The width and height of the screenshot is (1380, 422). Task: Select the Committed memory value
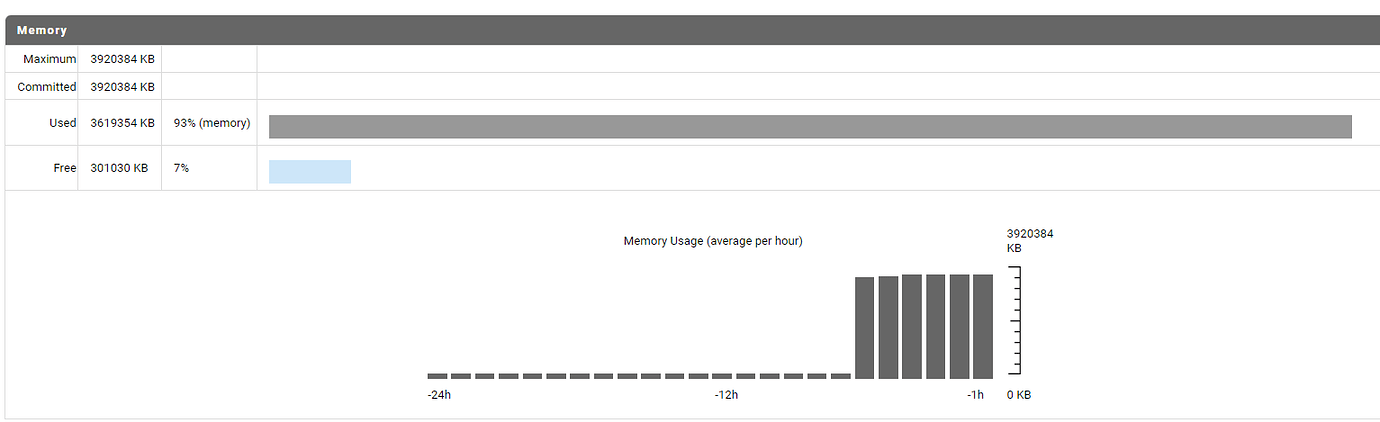(x=122, y=87)
